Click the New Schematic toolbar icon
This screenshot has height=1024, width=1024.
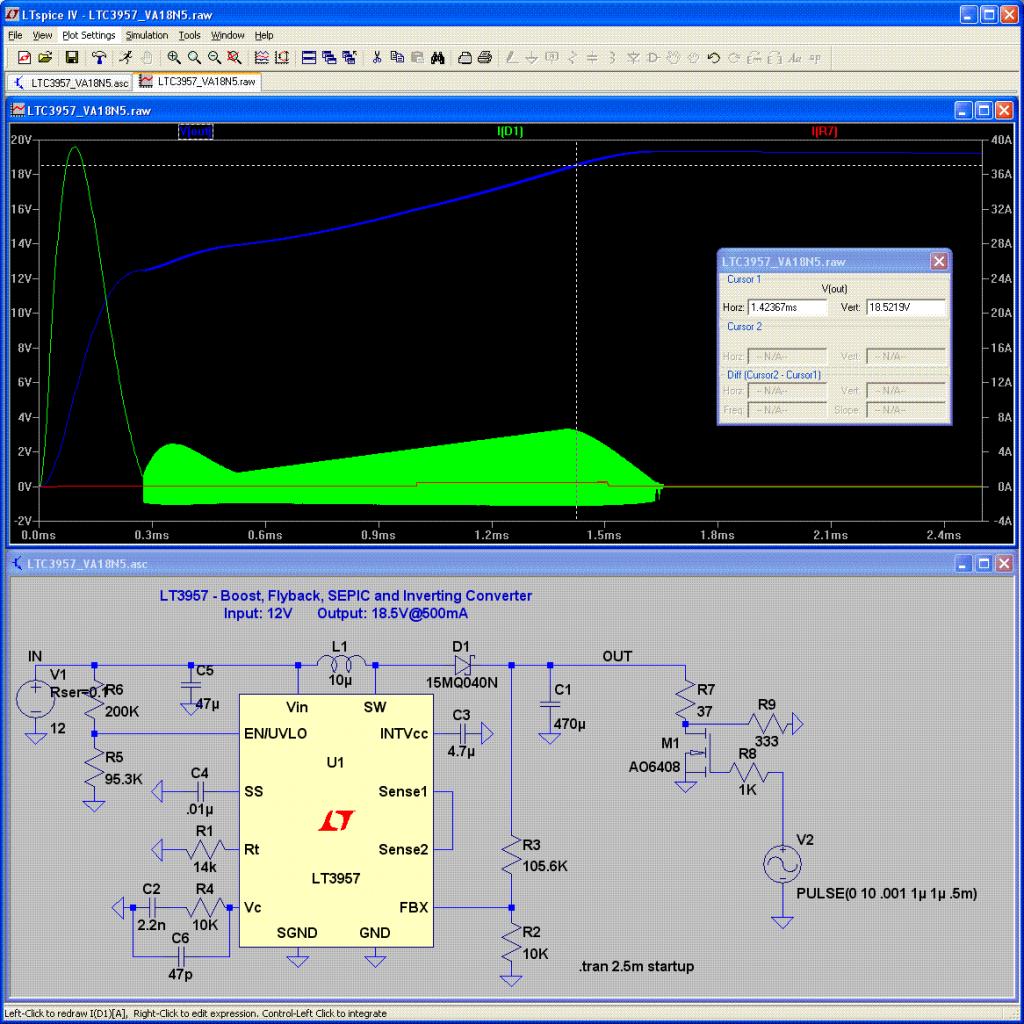(24, 57)
